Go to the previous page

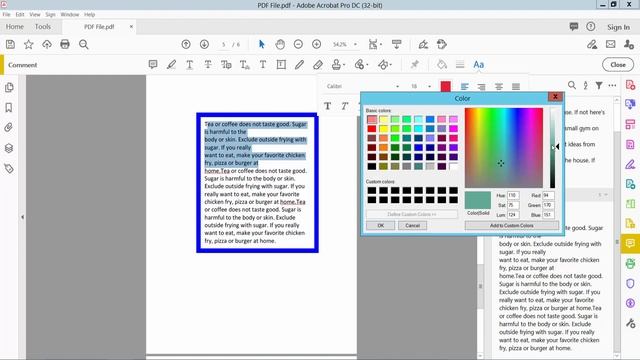186,44
